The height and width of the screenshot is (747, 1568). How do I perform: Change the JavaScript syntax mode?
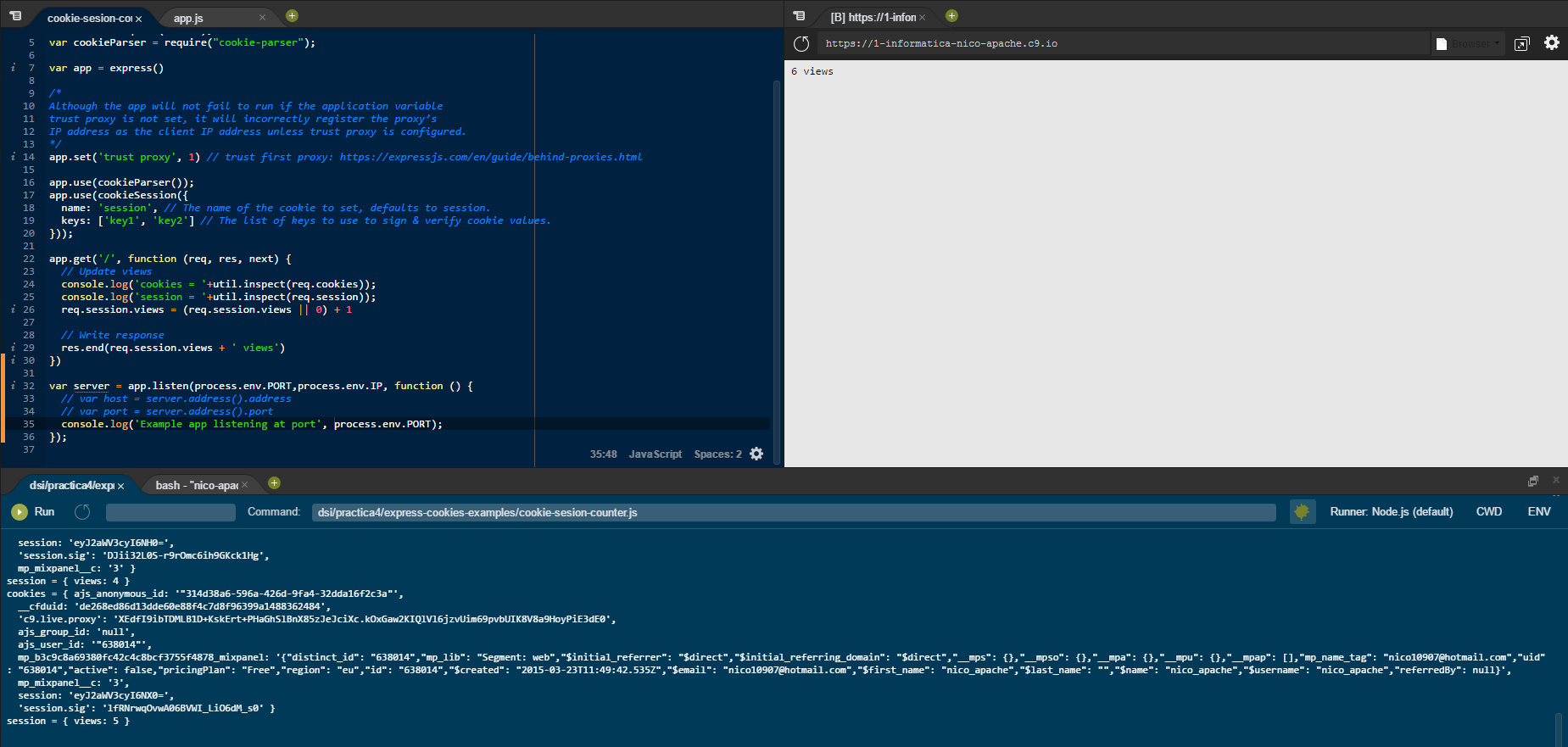point(655,454)
